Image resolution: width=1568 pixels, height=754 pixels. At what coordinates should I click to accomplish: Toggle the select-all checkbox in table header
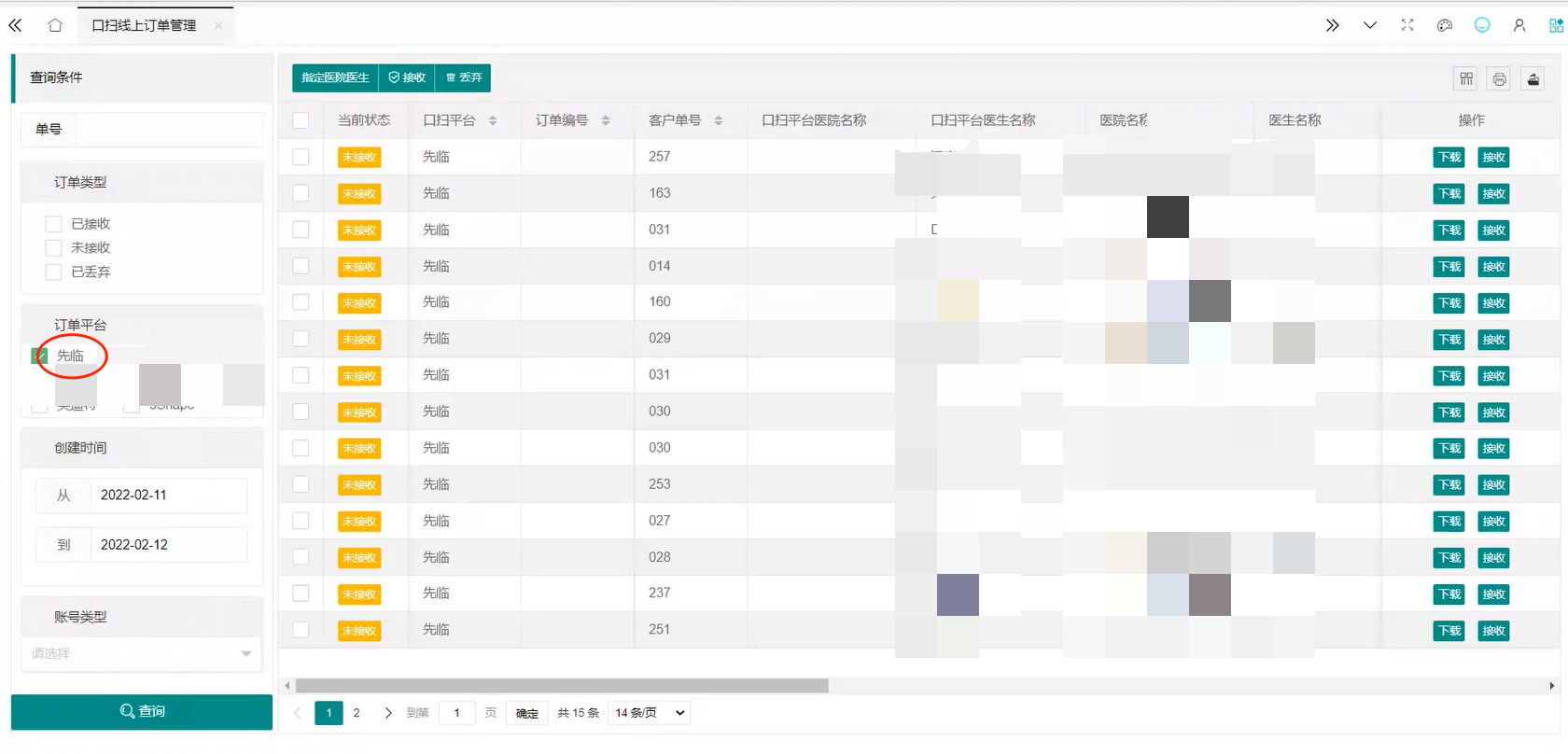[301, 120]
